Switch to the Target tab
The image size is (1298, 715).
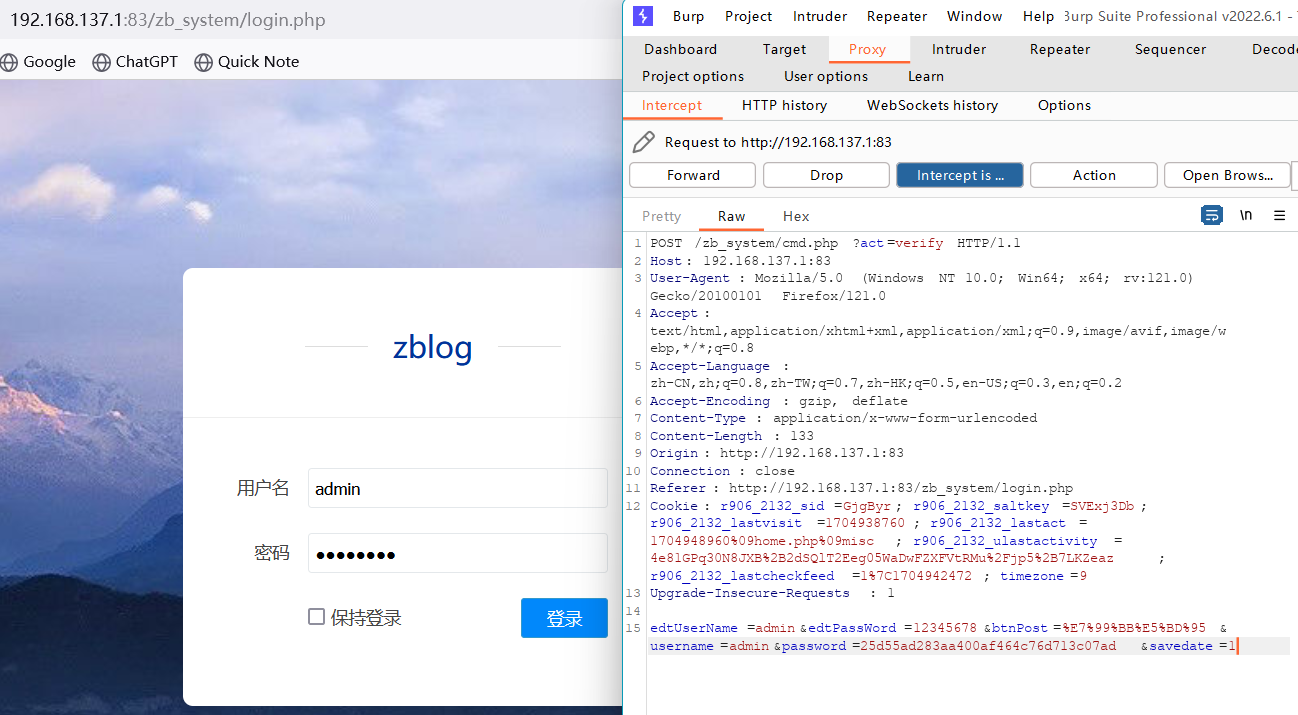tap(784, 49)
